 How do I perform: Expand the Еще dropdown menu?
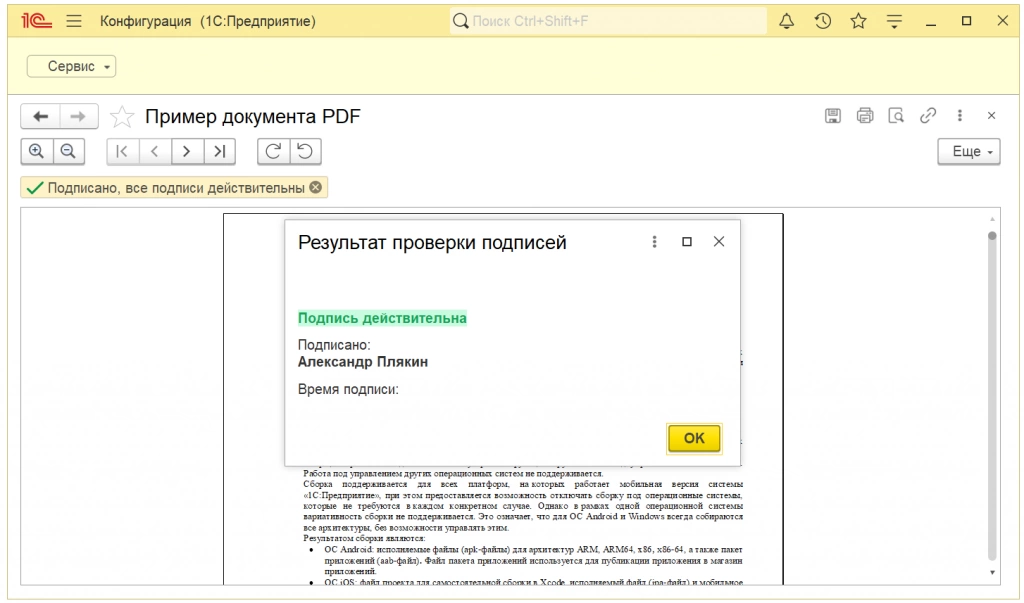(969, 152)
